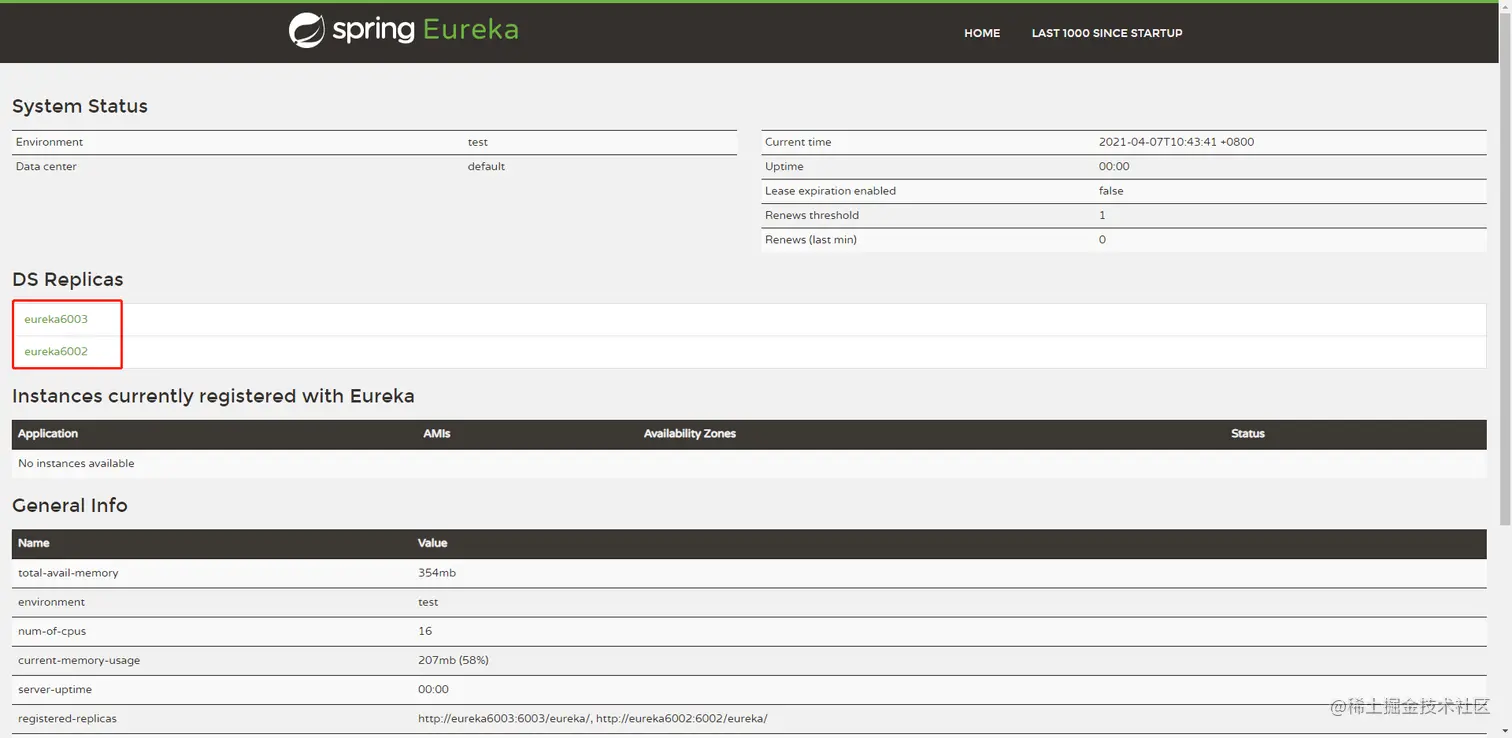The image size is (1512, 738).
Task: Select the 00:00 value in the Uptime row
Action: (x=1114, y=166)
